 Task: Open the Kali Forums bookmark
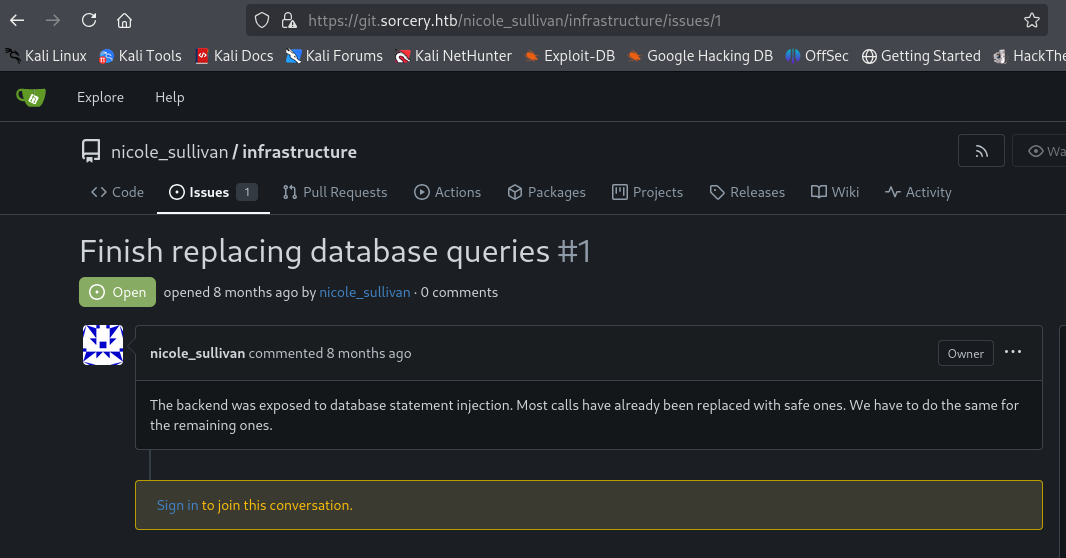[x=334, y=56]
